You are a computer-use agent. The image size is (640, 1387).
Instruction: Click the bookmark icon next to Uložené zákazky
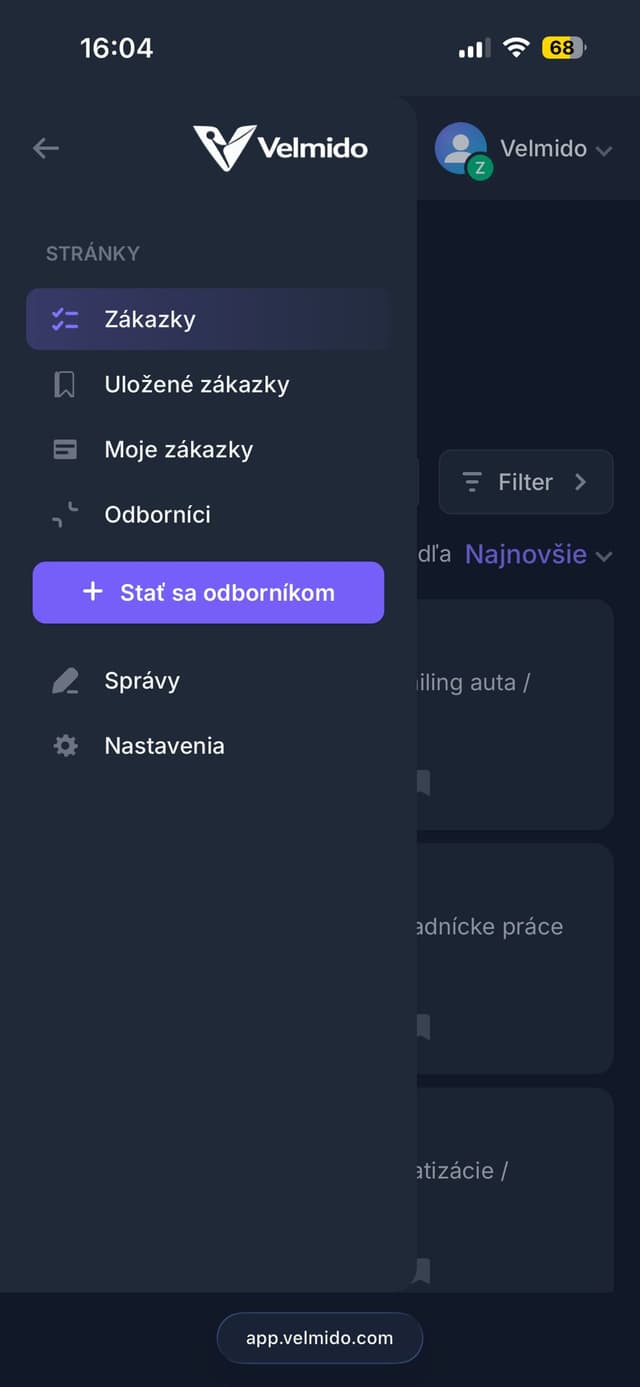(64, 384)
